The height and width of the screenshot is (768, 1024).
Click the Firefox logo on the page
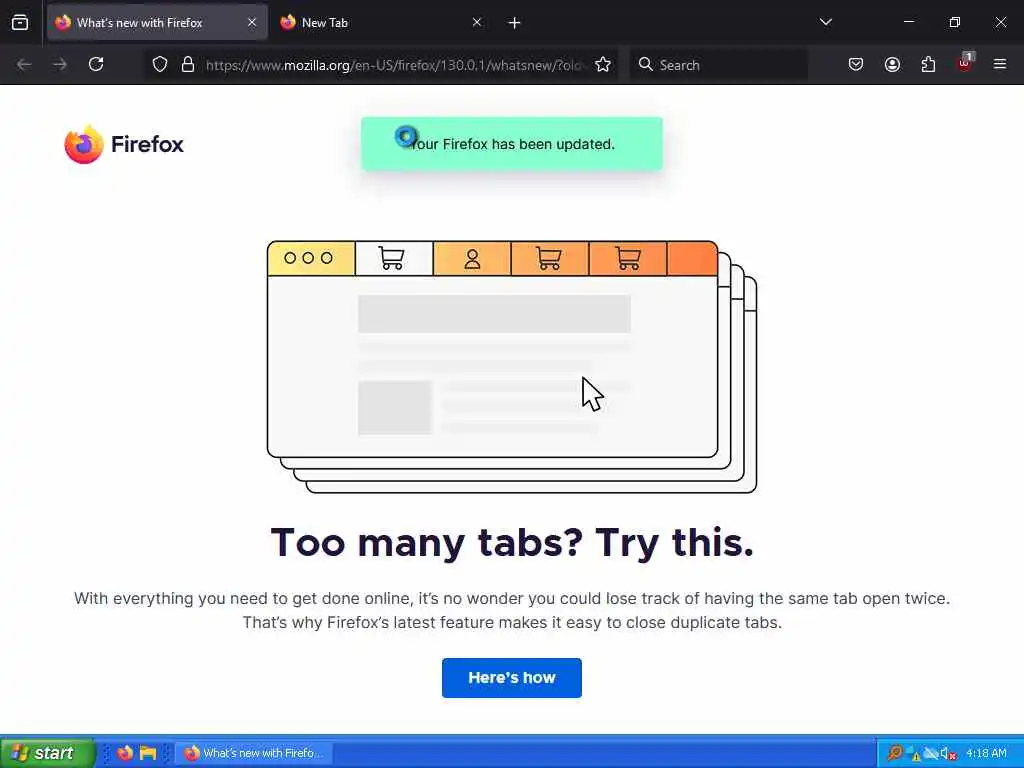tap(124, 144)
